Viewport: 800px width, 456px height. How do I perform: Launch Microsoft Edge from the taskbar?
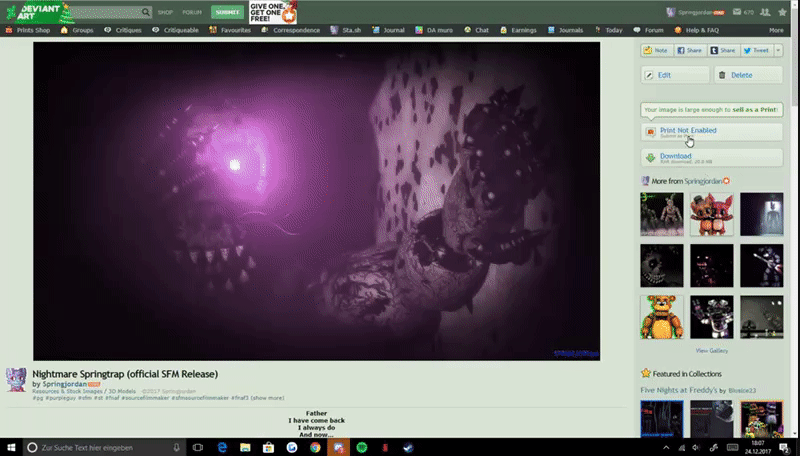222,447
